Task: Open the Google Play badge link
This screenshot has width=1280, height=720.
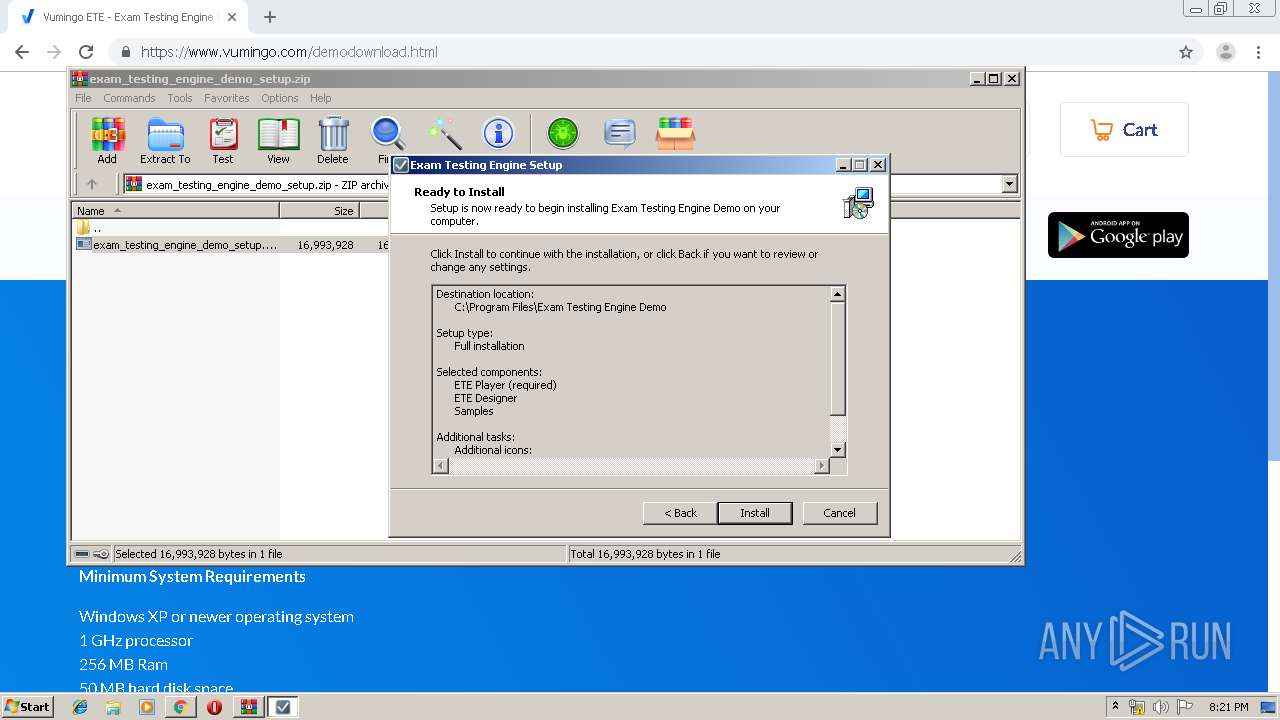Action: coord(1118,235)
